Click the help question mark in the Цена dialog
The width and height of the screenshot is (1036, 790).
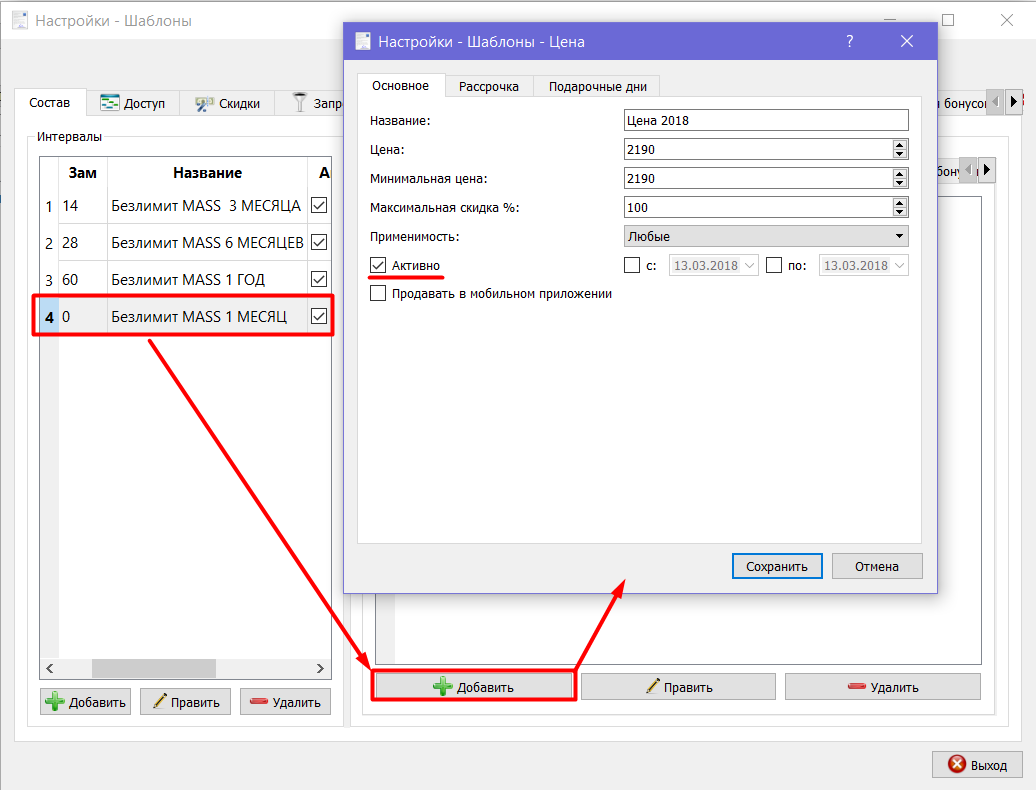850,41
